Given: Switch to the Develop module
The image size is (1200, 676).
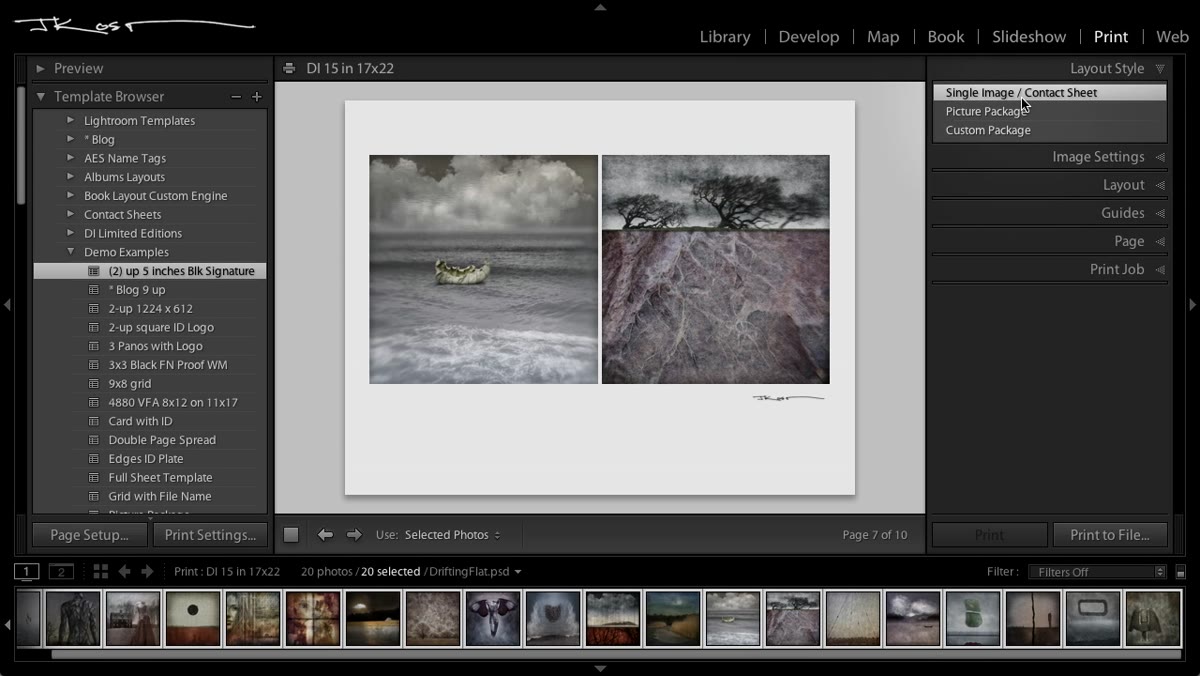Looking at the screenshot, I should pyautogui.click(x=809, y=37).
